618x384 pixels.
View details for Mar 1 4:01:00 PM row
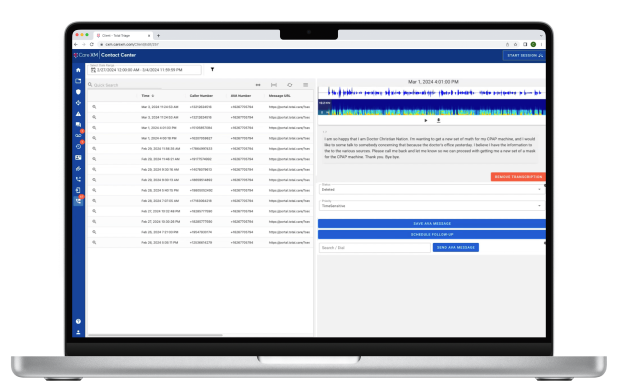tap(94, 128)
